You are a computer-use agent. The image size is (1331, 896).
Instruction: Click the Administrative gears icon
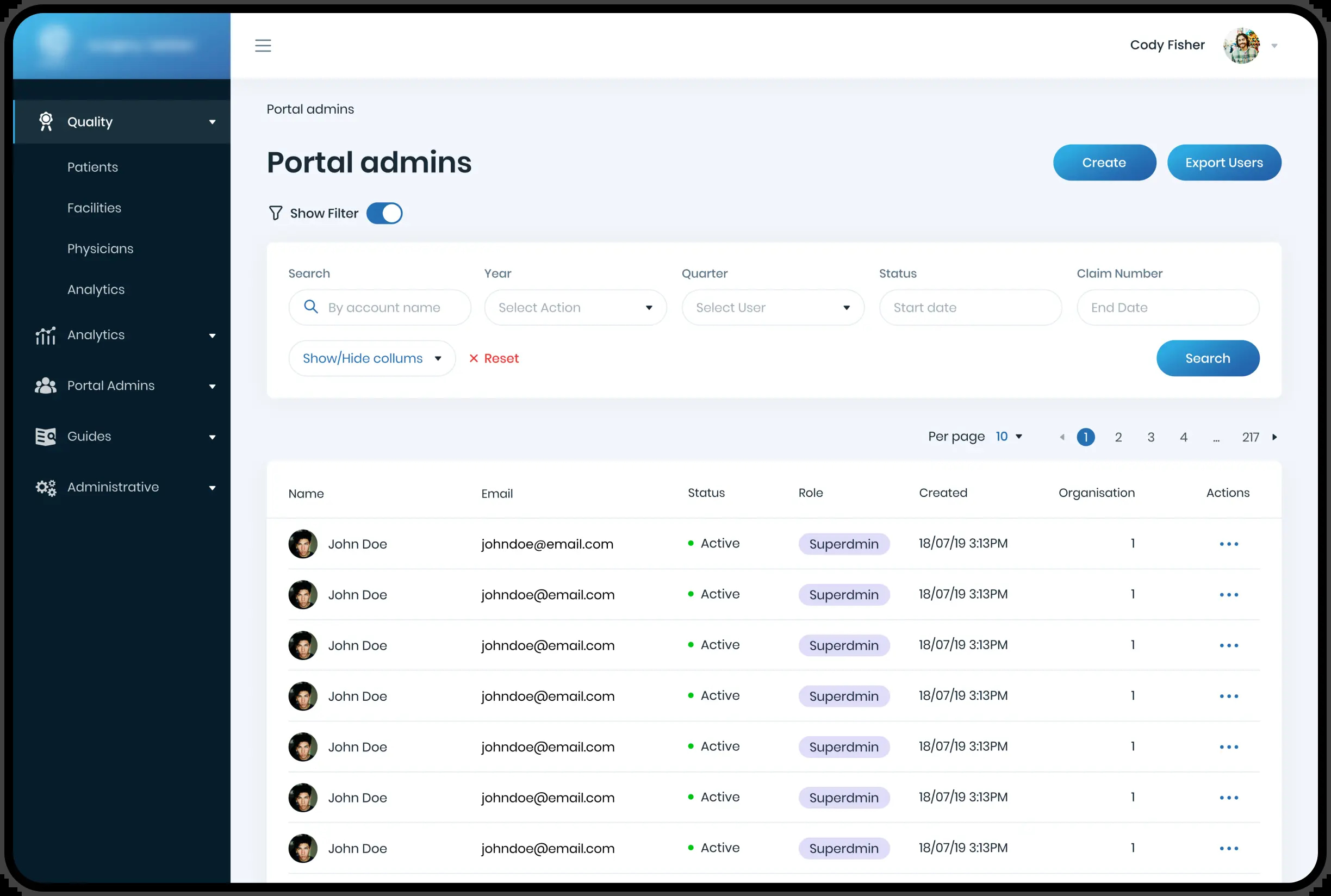pyautogui.click(x=46, y=488)
